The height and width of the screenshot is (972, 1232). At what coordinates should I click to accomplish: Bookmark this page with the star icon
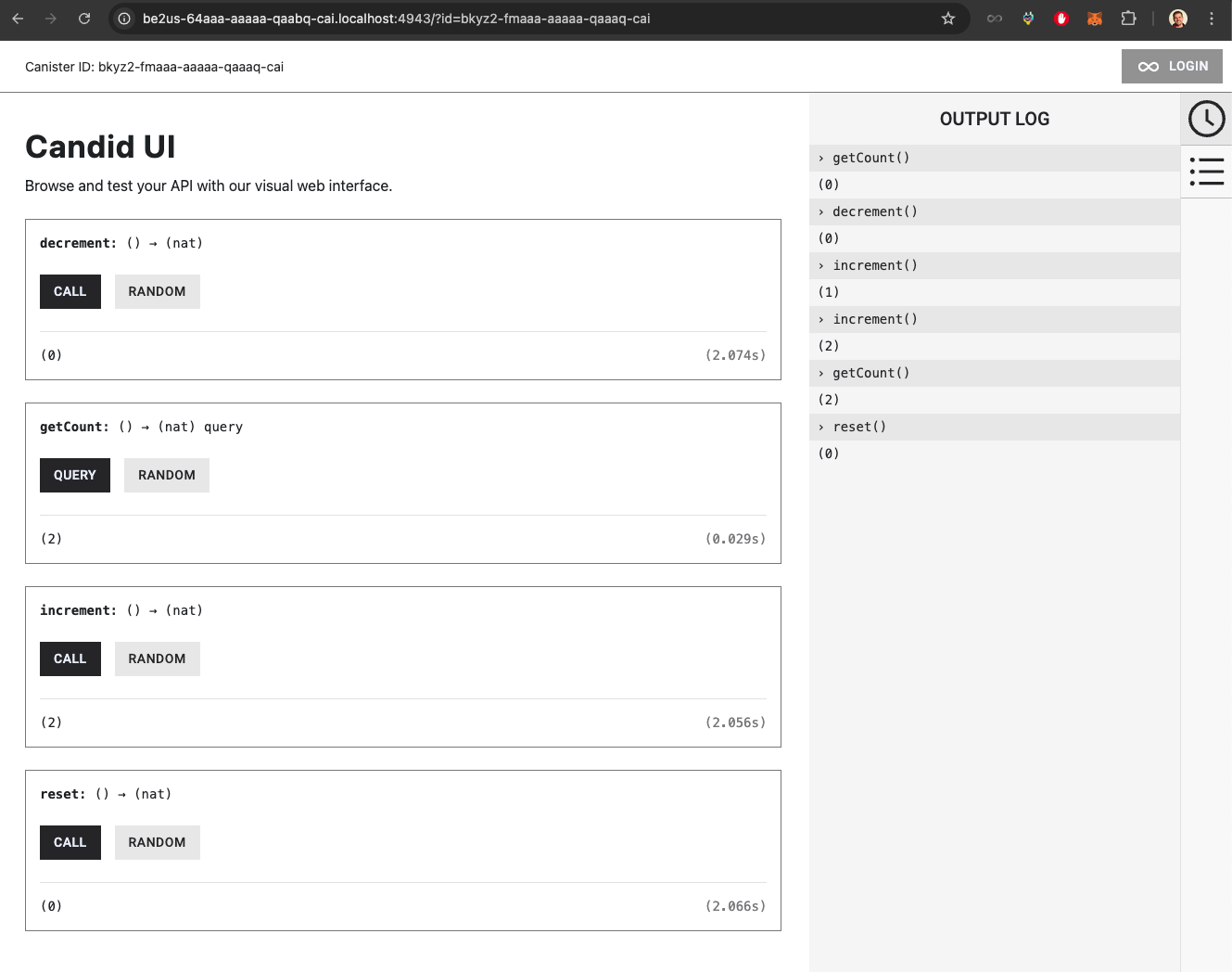click(x=947, y=19)
